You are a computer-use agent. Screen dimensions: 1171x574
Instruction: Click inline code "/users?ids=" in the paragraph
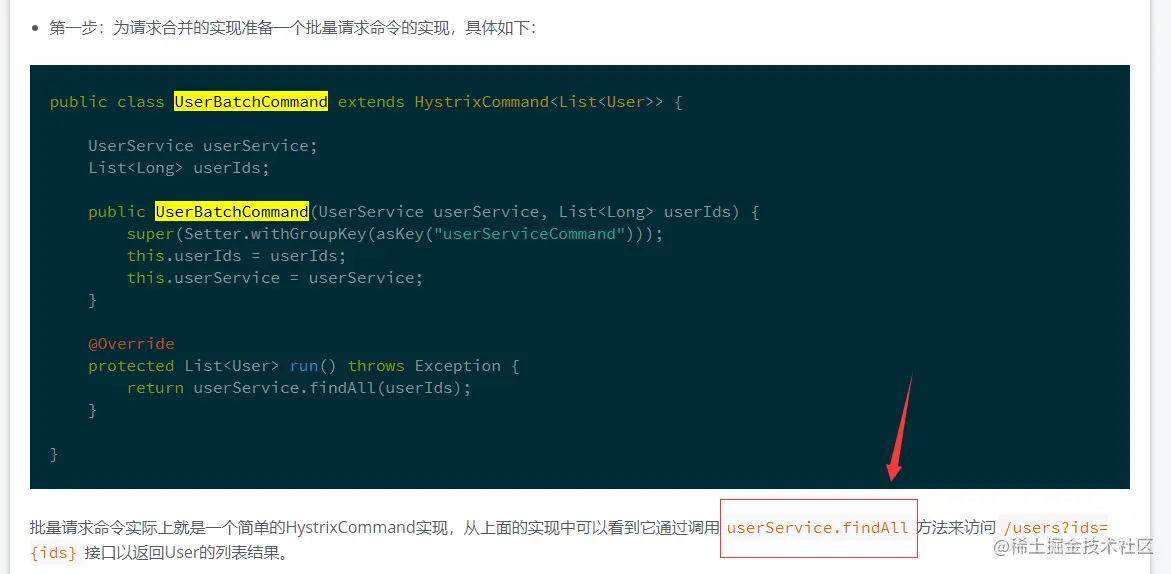pos(1055,528)
